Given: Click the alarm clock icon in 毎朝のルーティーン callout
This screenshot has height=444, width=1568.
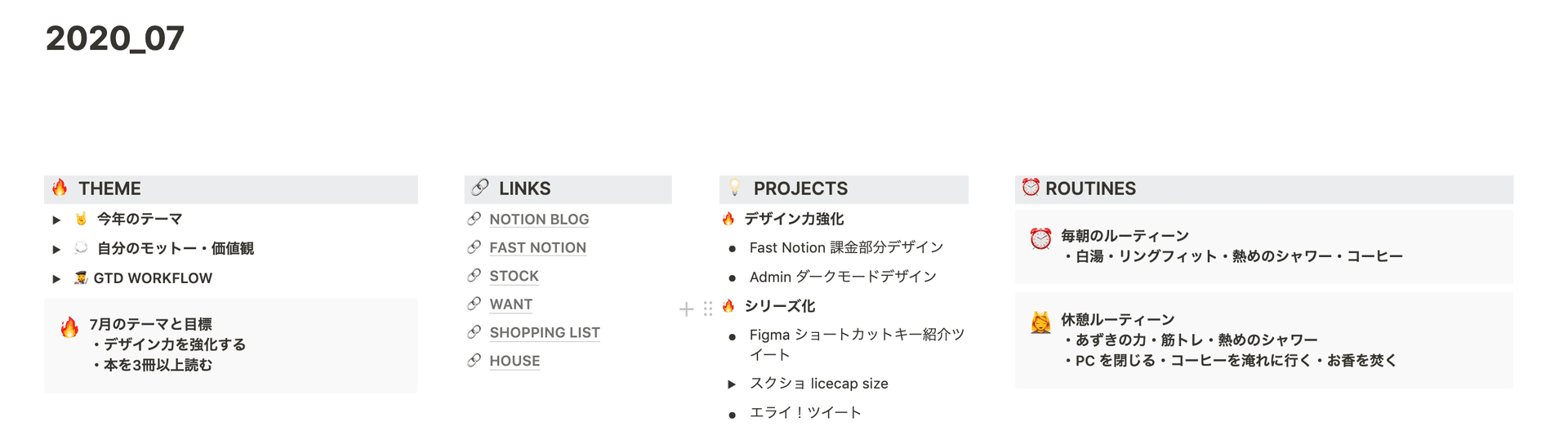Looking at the screenshot, I should 1040,238.
